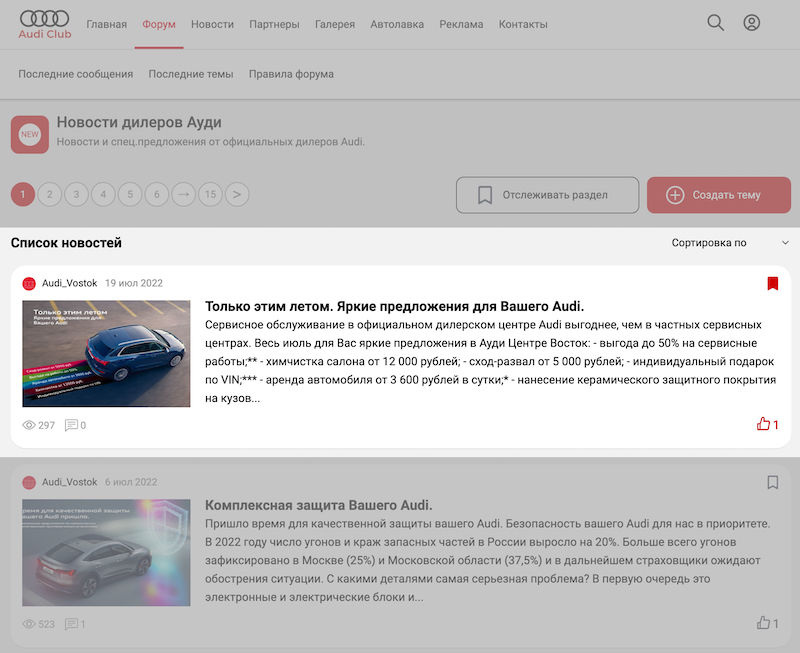The width and height of the screenshot is (800, 653).
Task: Click the views eye icon showing 297
Action: (29, 425)
